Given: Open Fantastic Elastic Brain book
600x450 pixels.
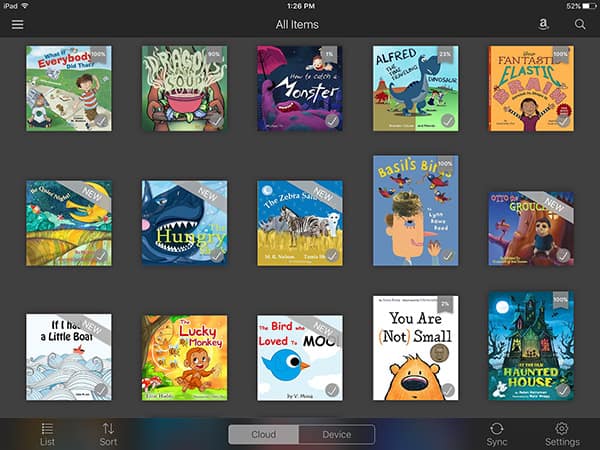Looking at the screenshot, I should tap(530, 88).
